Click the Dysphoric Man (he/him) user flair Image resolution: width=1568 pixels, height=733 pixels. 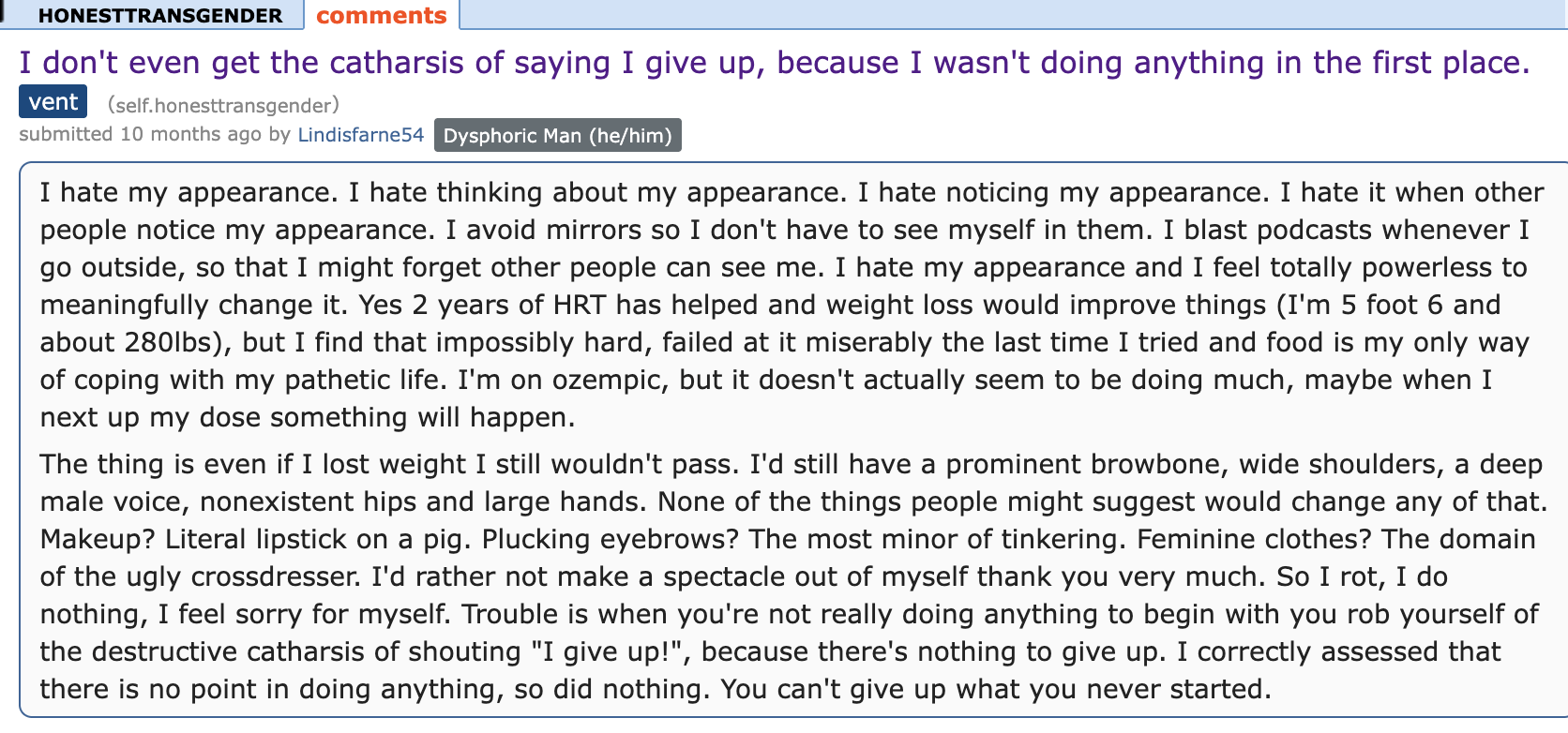(558, 135)
